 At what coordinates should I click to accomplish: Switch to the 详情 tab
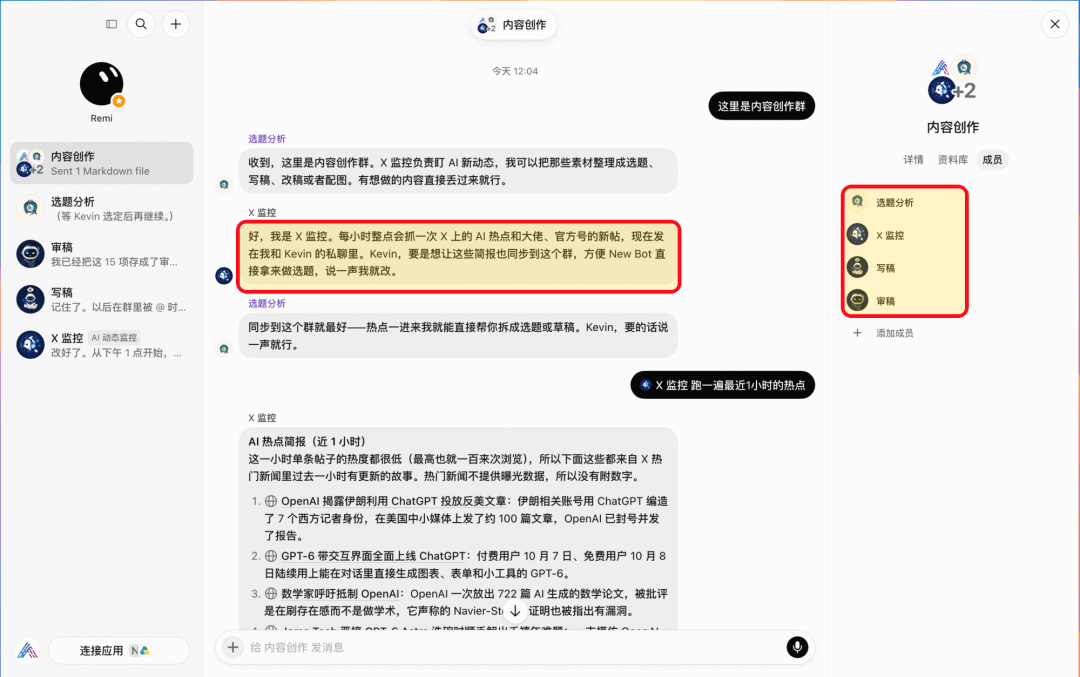tap(913, 160)
